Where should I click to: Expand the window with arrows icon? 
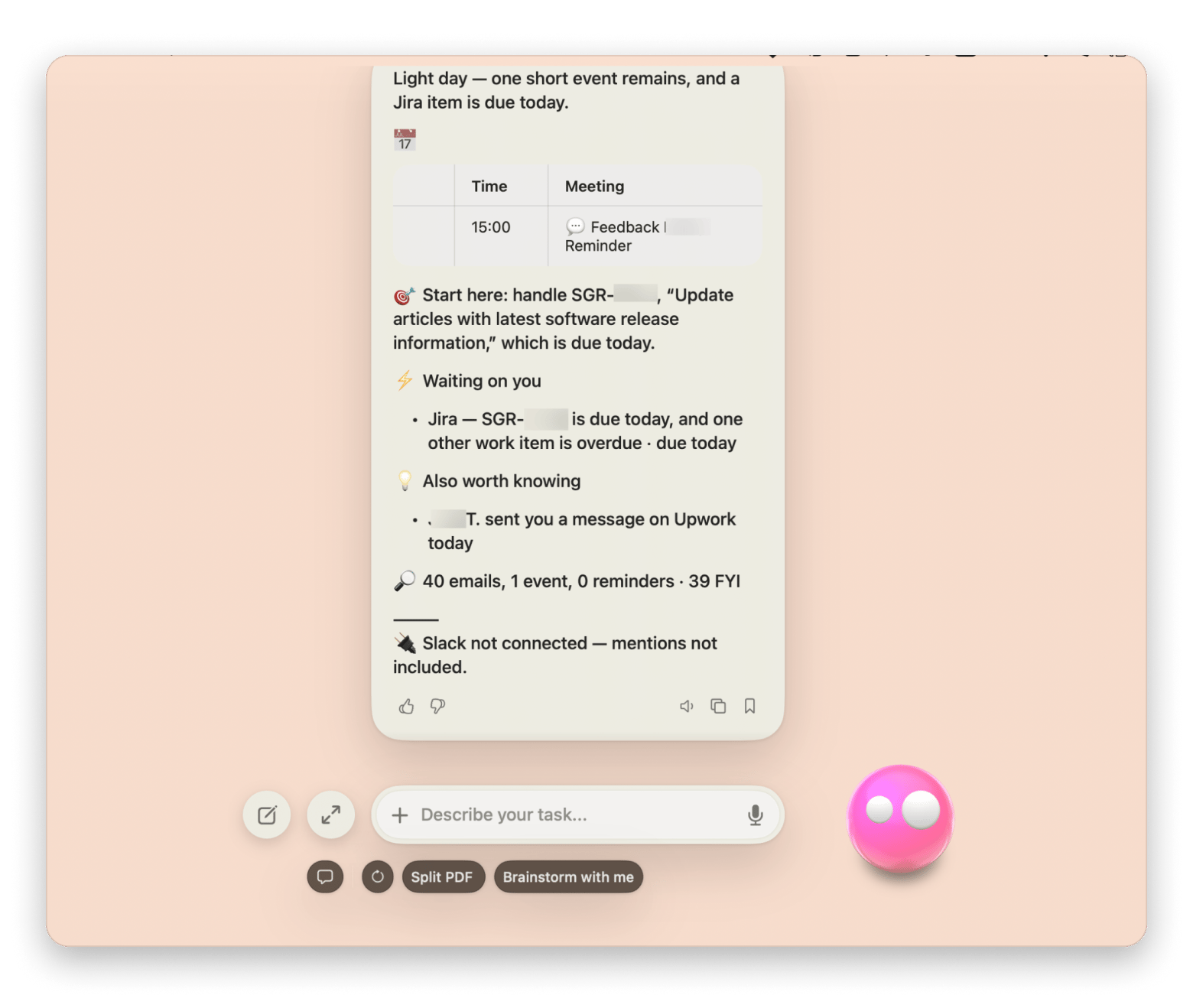[x=330, y=815]
